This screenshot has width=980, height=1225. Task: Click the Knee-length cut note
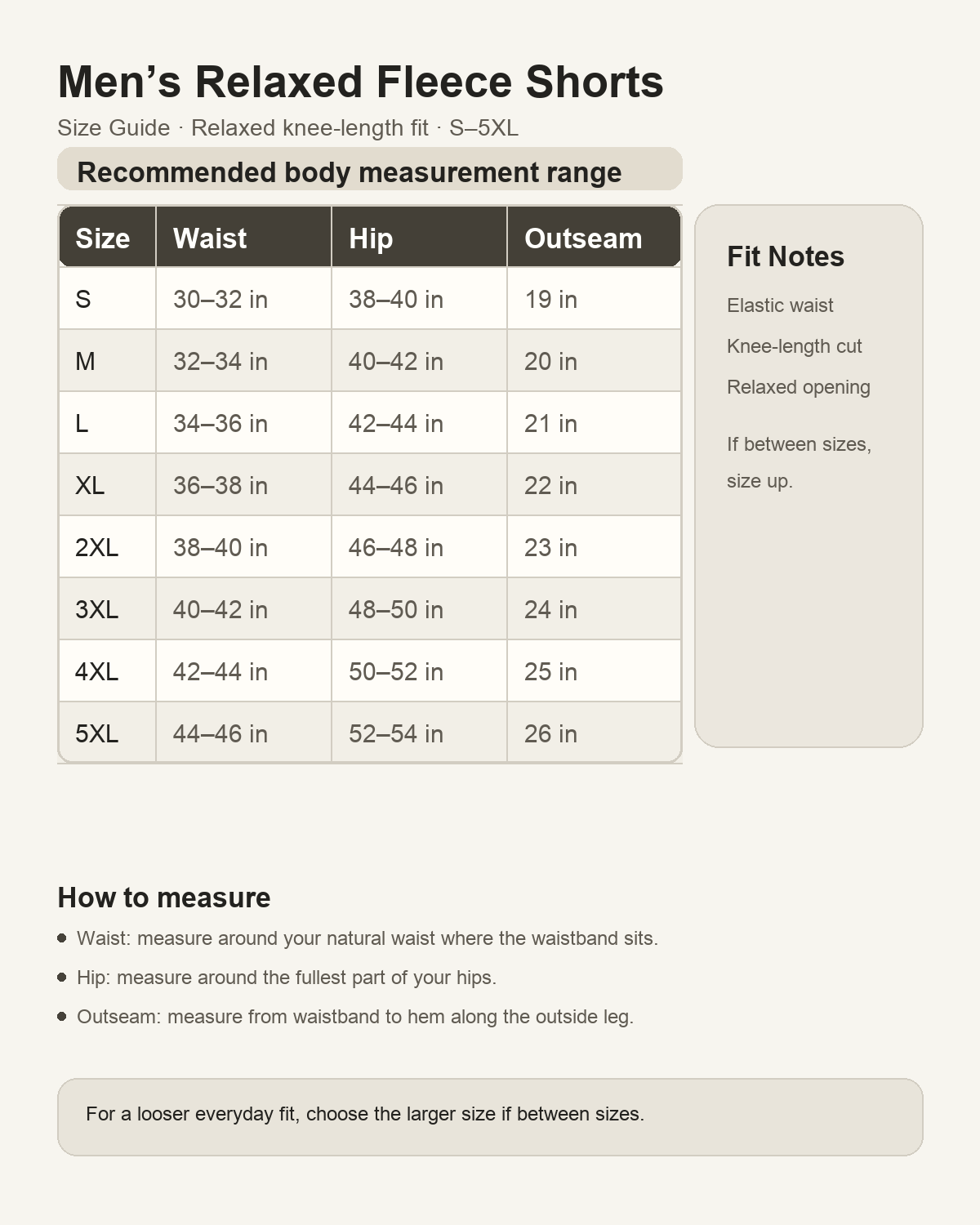tap(795, 346)
